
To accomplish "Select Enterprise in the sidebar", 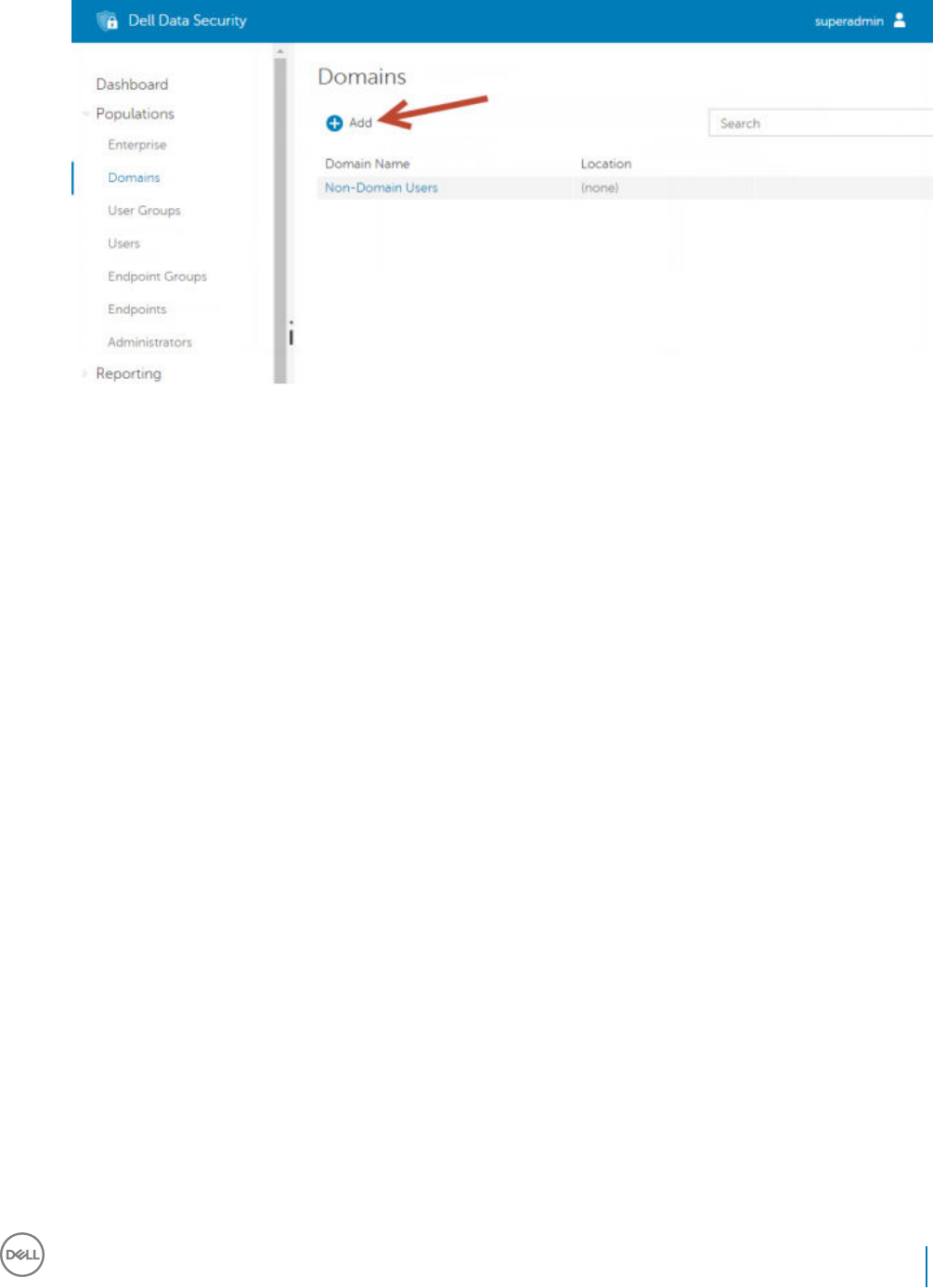I will [136, 145].
